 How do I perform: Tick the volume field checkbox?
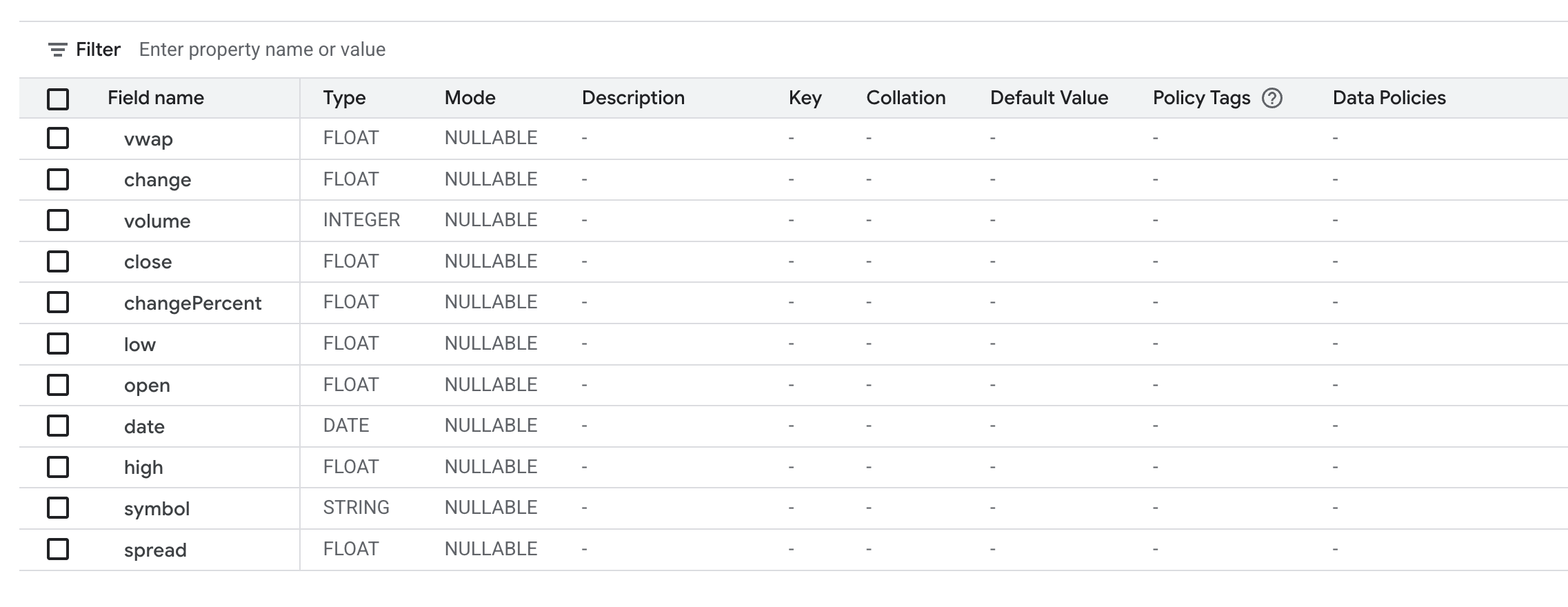click(58, 221)
